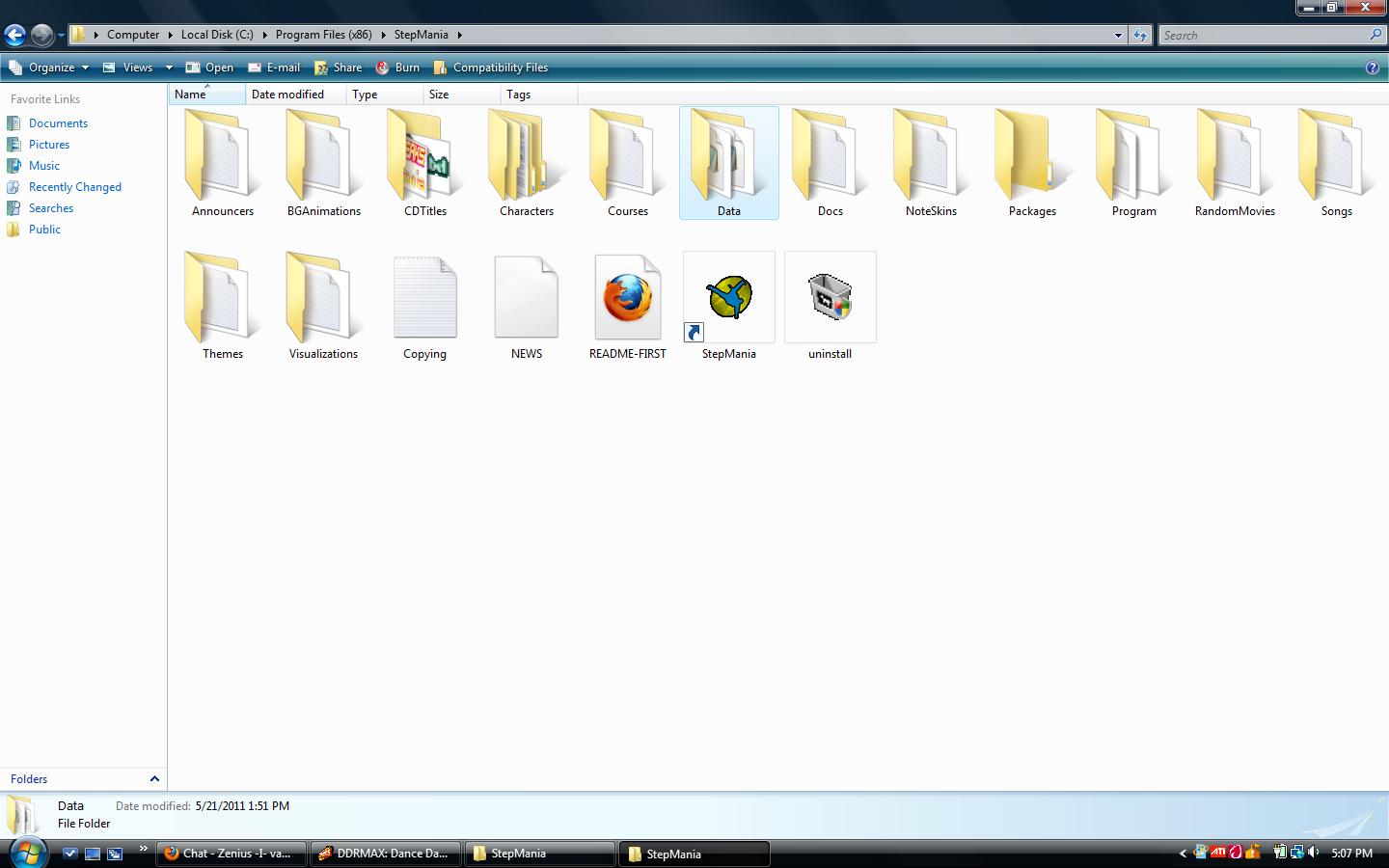
Task: Go to Program Files (x86) breadcrumb
Action: [x=323, y=35]
